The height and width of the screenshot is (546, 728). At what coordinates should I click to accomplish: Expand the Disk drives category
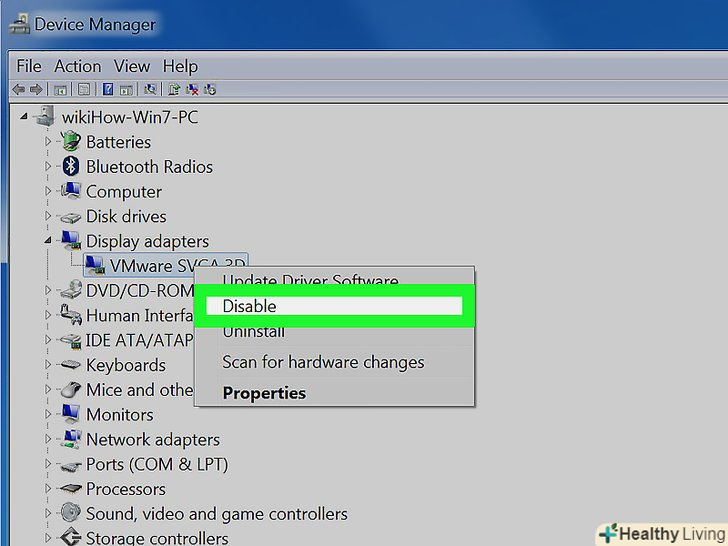tap(48, 216)
